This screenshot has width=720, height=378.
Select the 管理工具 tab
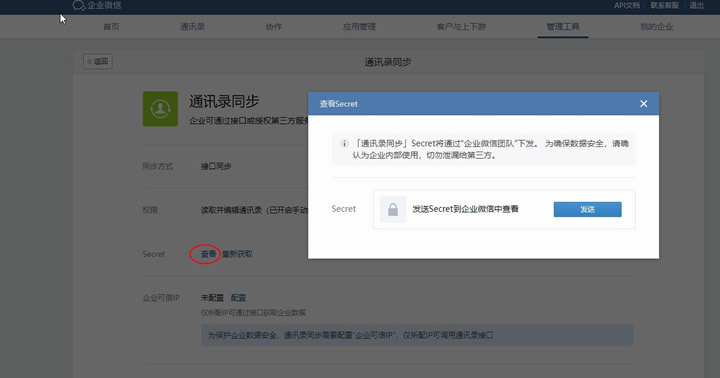coord(562,27)
